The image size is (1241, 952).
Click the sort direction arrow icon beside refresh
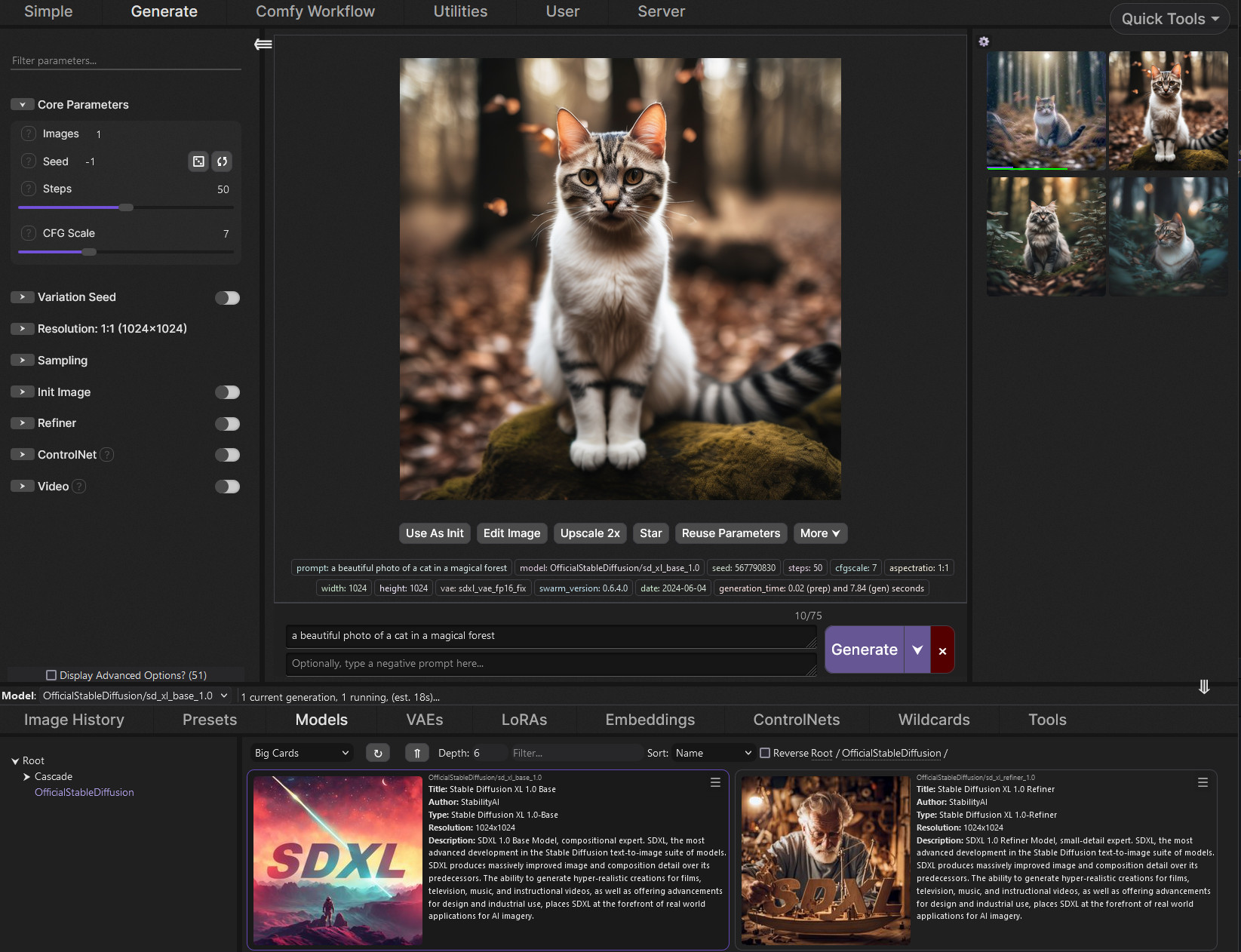416,752
